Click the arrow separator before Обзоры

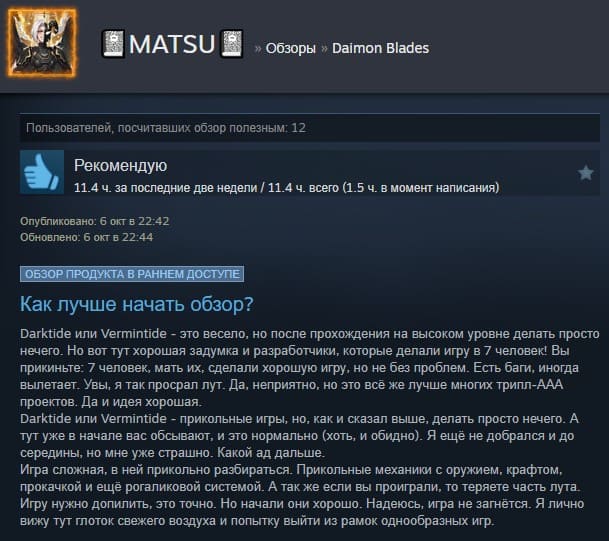pyautogui.click(x=258, y=49)
